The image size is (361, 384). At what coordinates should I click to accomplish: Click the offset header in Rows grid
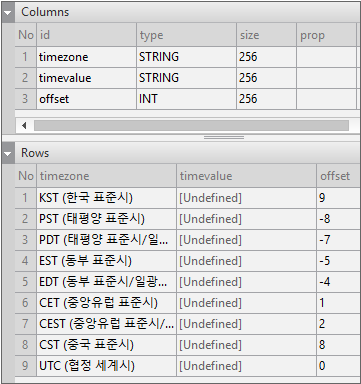(338, 176)
